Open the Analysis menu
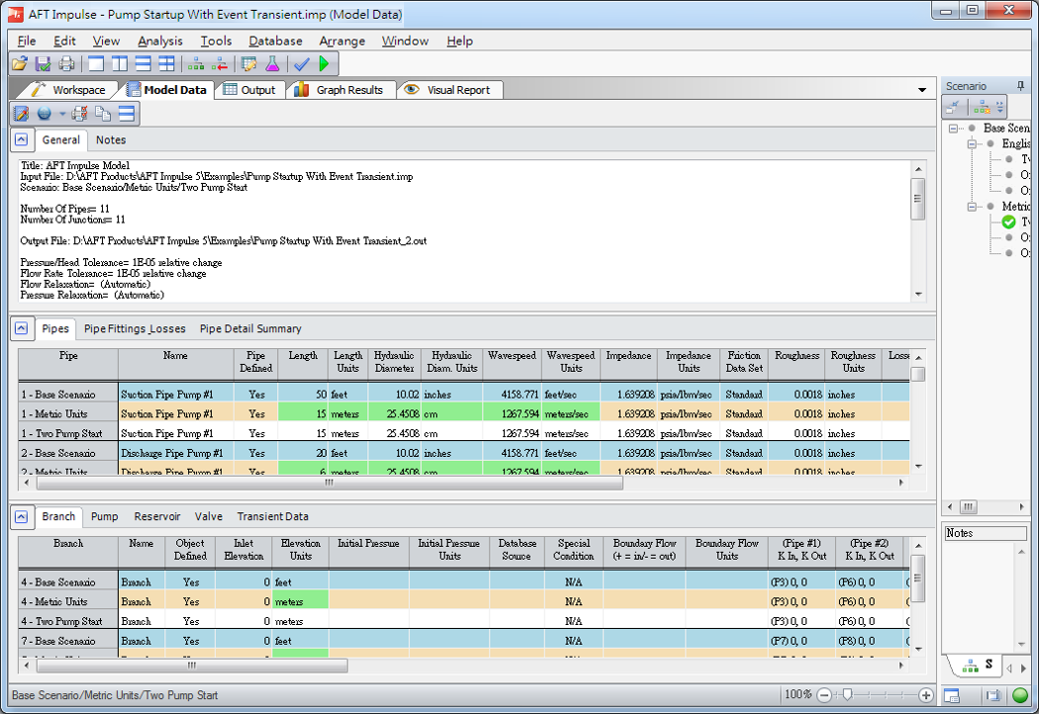 (x=160, y=41)
